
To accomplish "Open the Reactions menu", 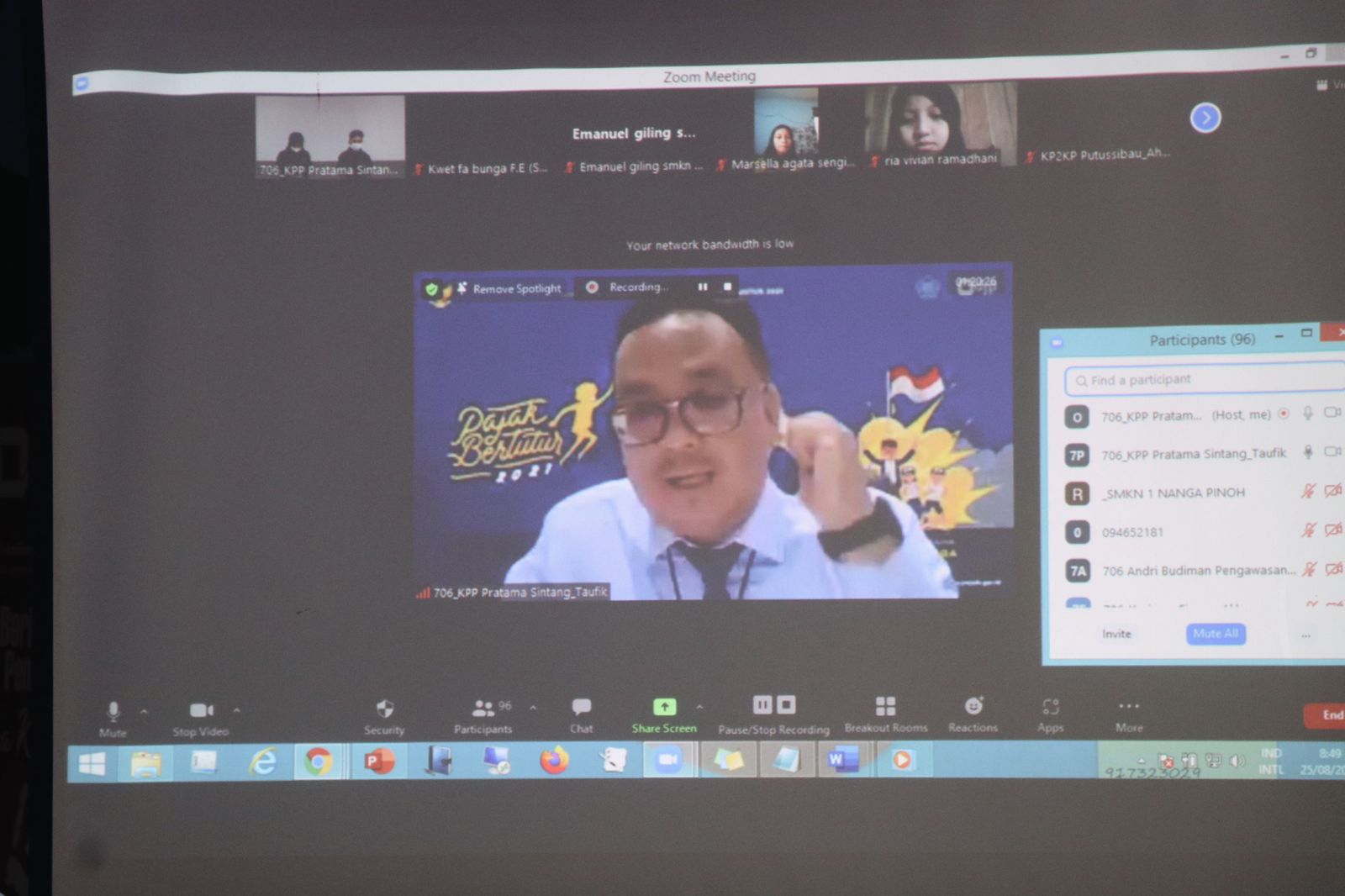I will coord(973,706).
